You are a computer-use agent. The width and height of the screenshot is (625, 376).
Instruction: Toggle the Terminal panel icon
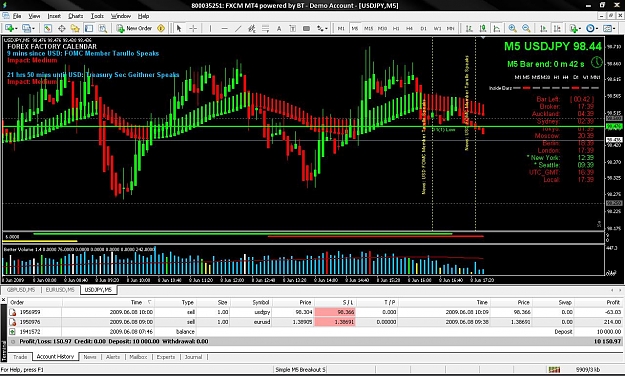89,28
